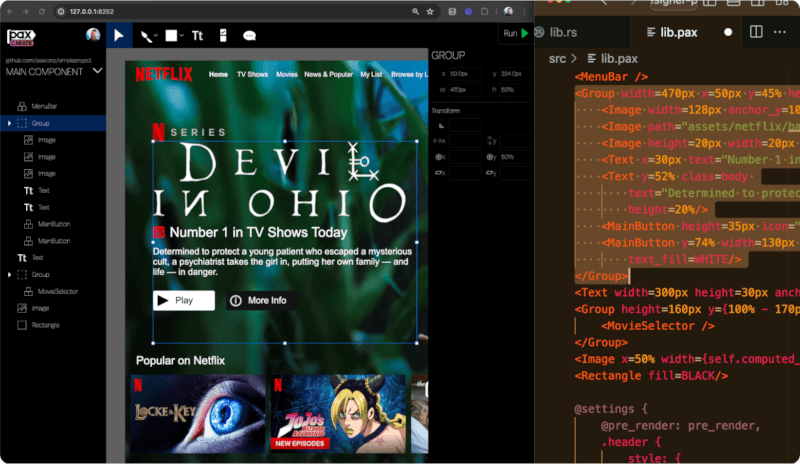Open browser zoom magnifier icon
The image size is (800, 464).
tap(415, 11)
